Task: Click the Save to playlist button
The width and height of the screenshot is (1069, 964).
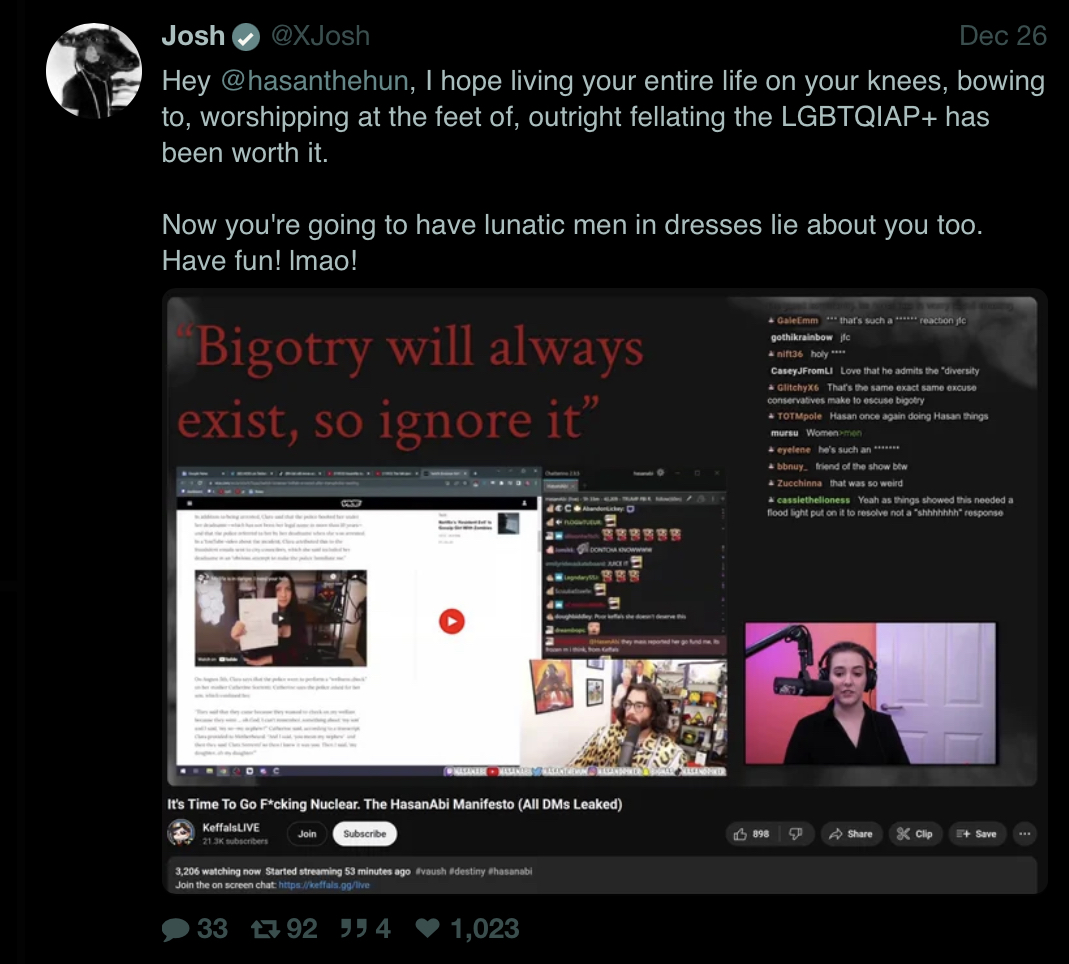Action: click(977, 834)
